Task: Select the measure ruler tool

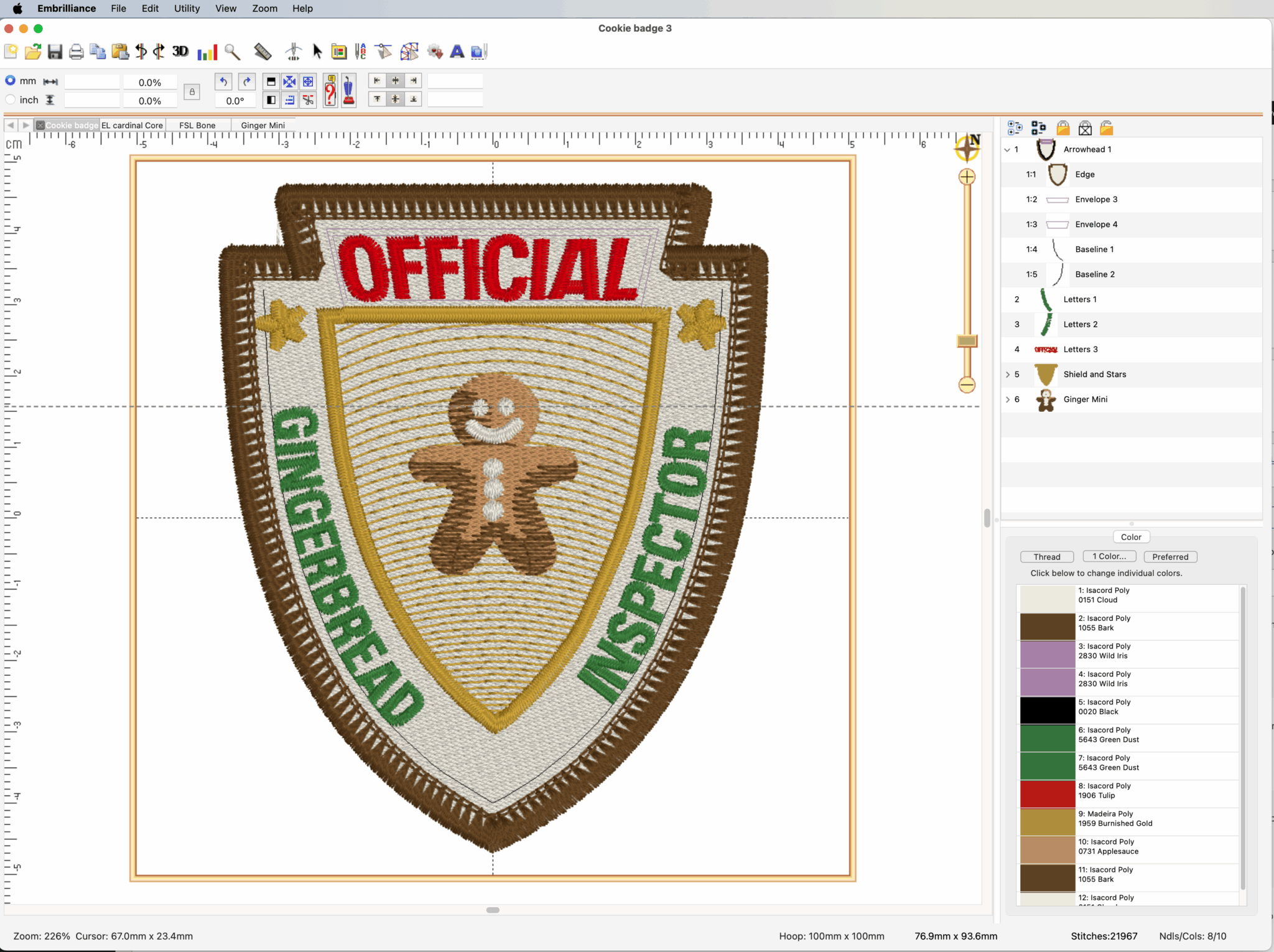Action: pyautogui.click(x=263, y=52)
